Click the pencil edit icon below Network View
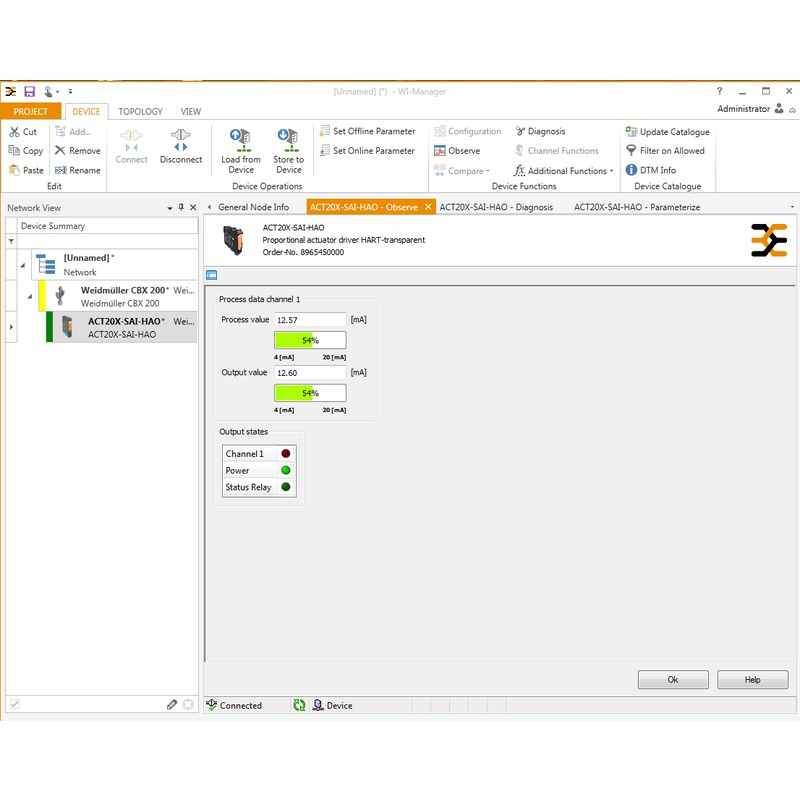The image size is (800, 800). point(172,705)
